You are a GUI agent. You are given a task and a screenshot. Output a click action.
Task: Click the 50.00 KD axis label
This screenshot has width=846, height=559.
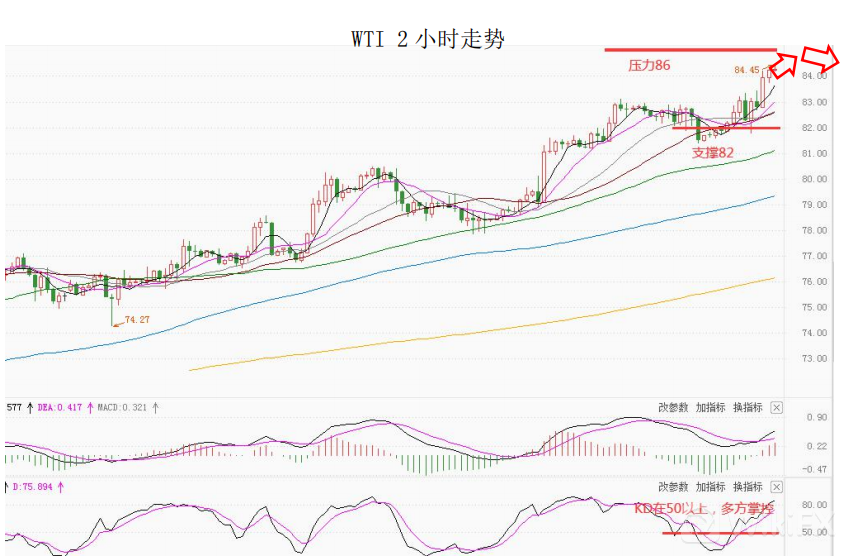[x=814, y=533]
